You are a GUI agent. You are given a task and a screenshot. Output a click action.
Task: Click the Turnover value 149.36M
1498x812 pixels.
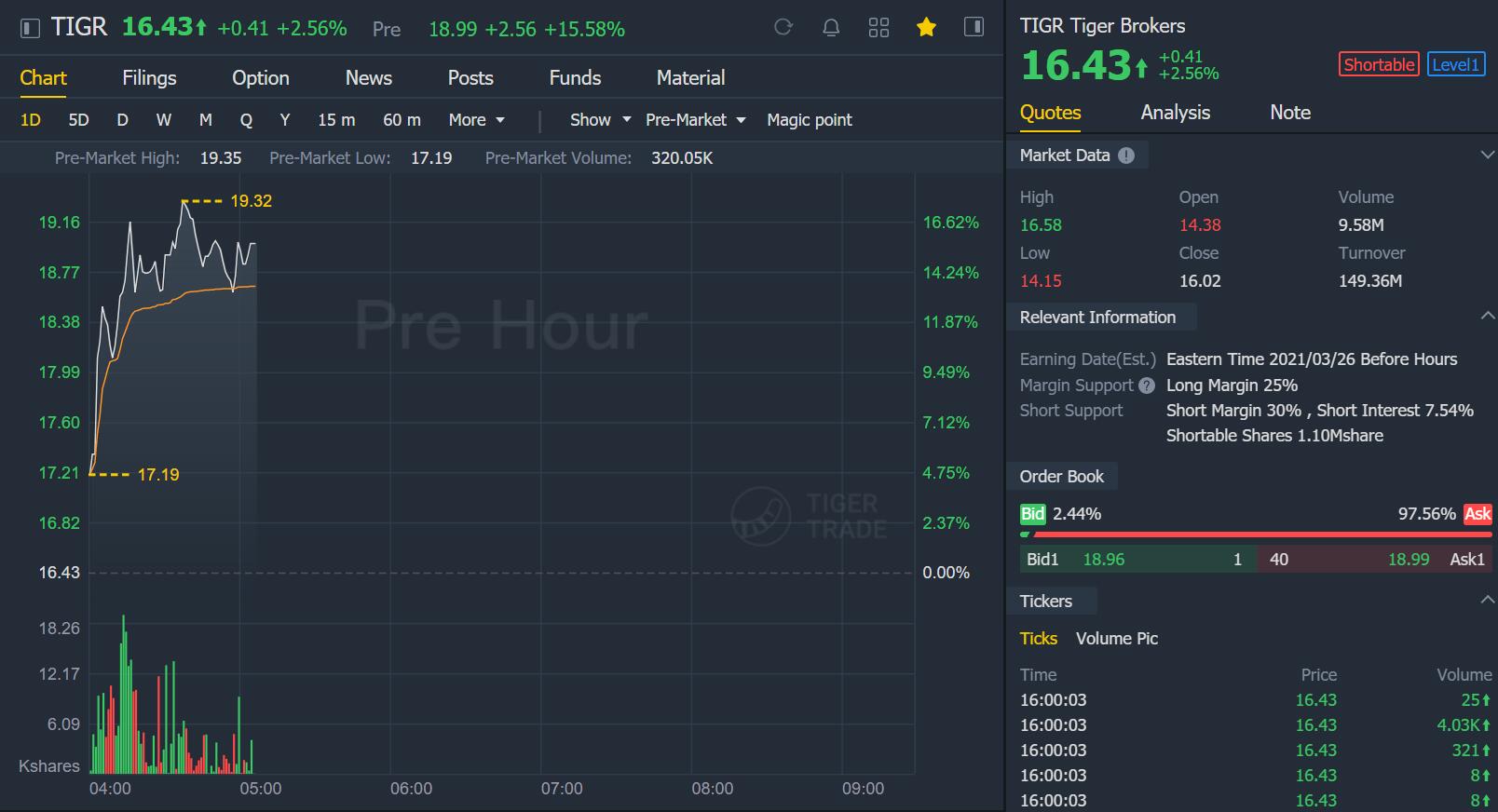coord(1369,281)
